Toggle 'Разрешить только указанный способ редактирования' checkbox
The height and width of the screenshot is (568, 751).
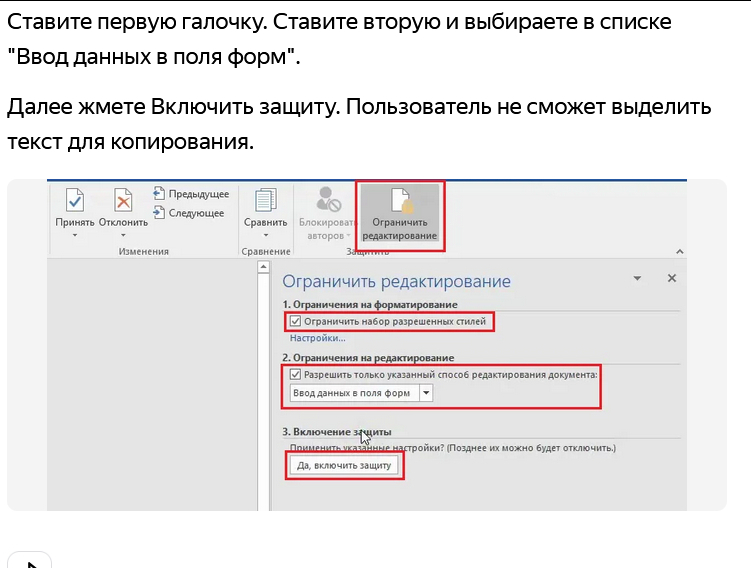[296, 375]
